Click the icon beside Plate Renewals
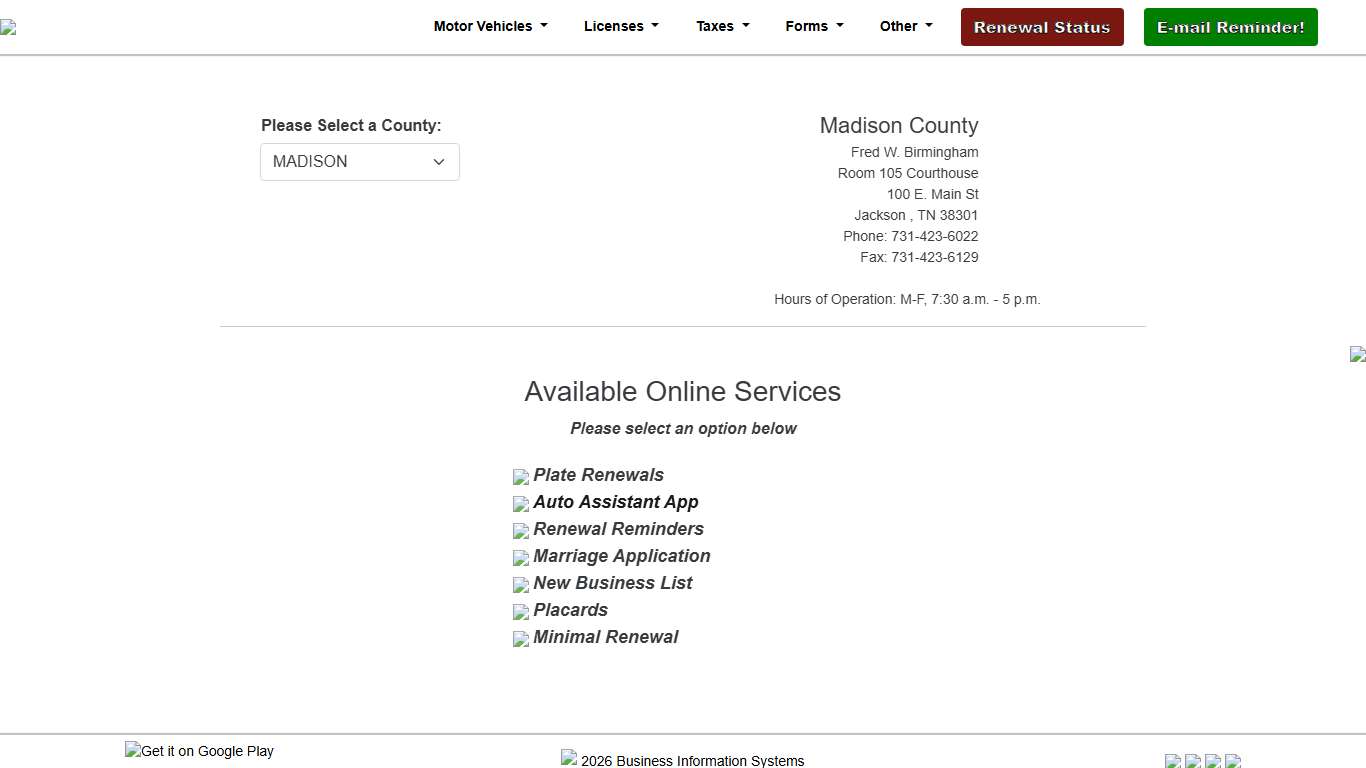The image size is (1366, 768). coord(520,477)
